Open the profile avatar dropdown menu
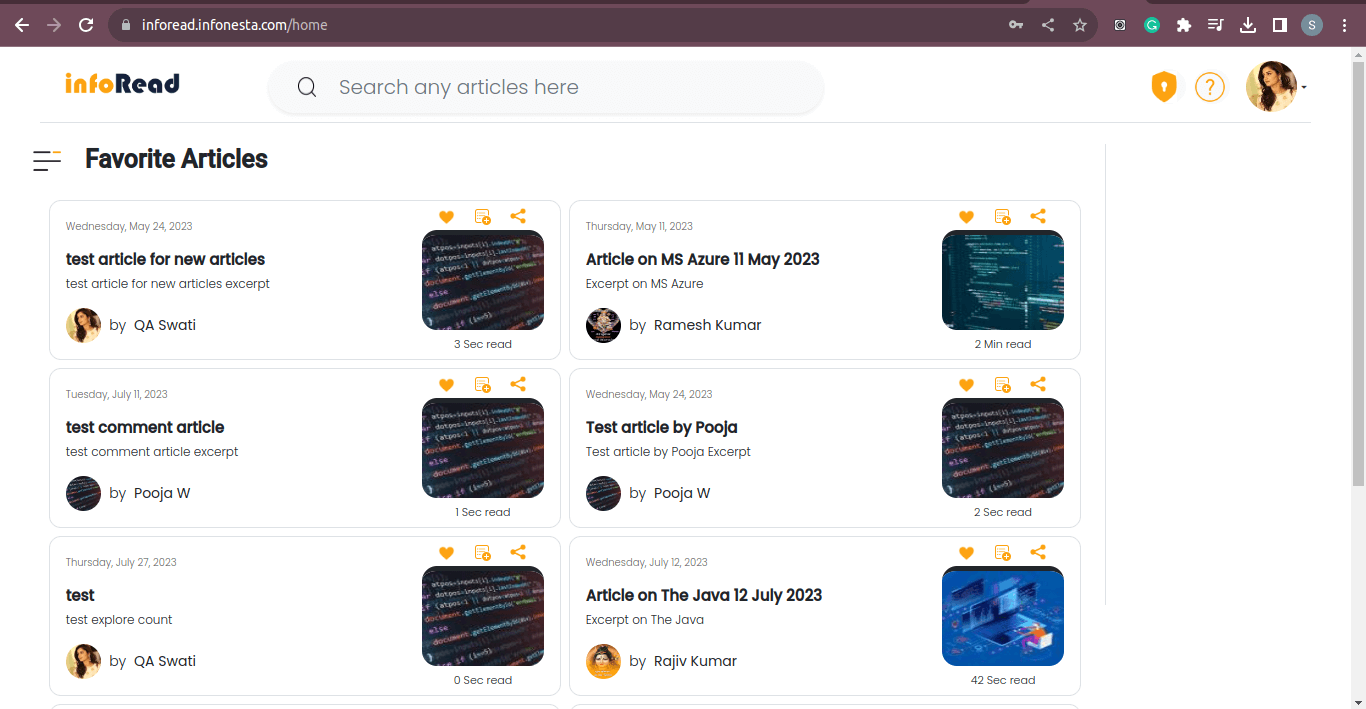This screenshot has width=1366, height=709. point(1275,87)
